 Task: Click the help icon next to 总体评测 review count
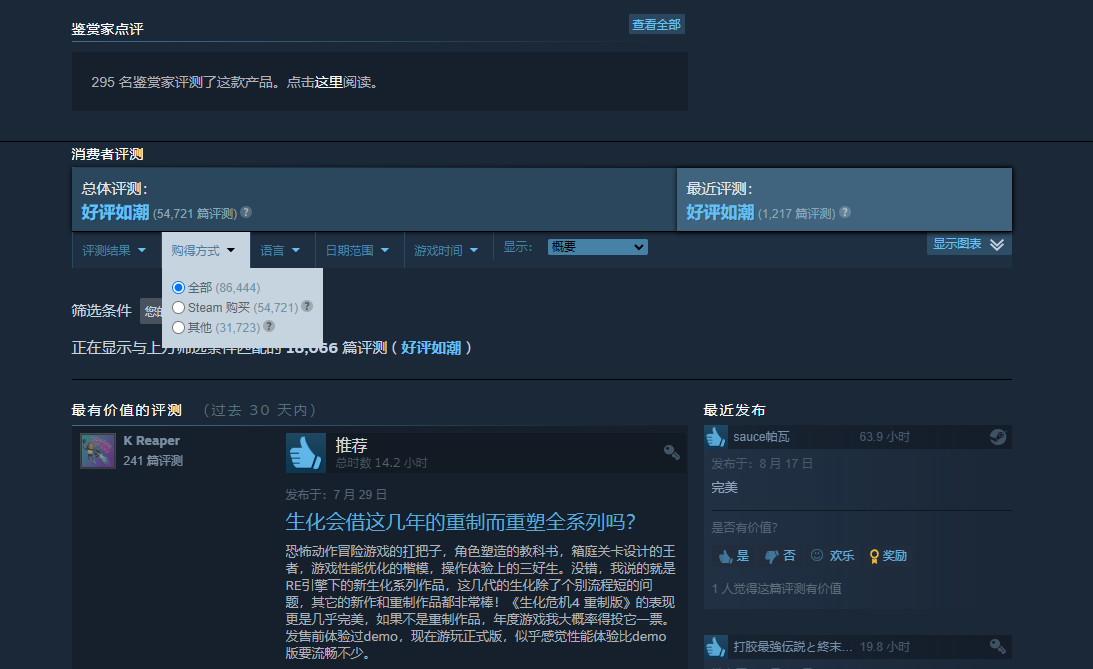[246, 213]
